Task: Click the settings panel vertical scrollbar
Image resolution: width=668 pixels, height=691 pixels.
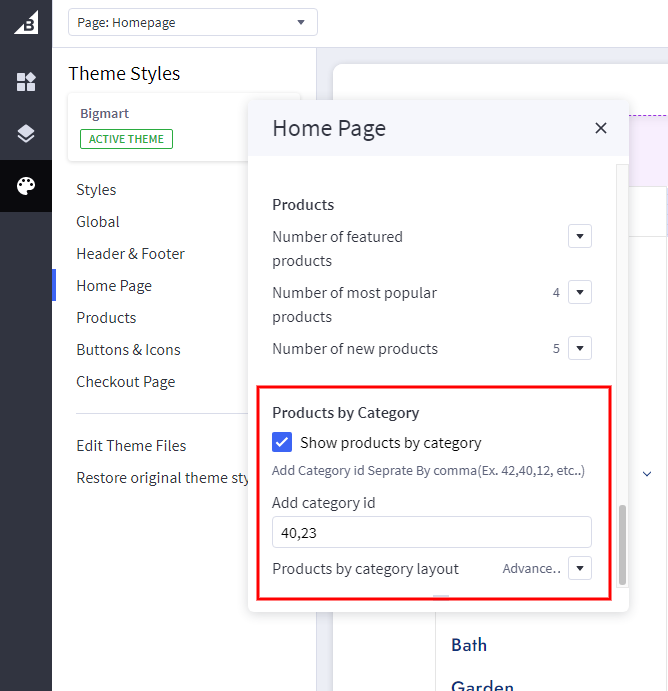Action: pos(622,544)
